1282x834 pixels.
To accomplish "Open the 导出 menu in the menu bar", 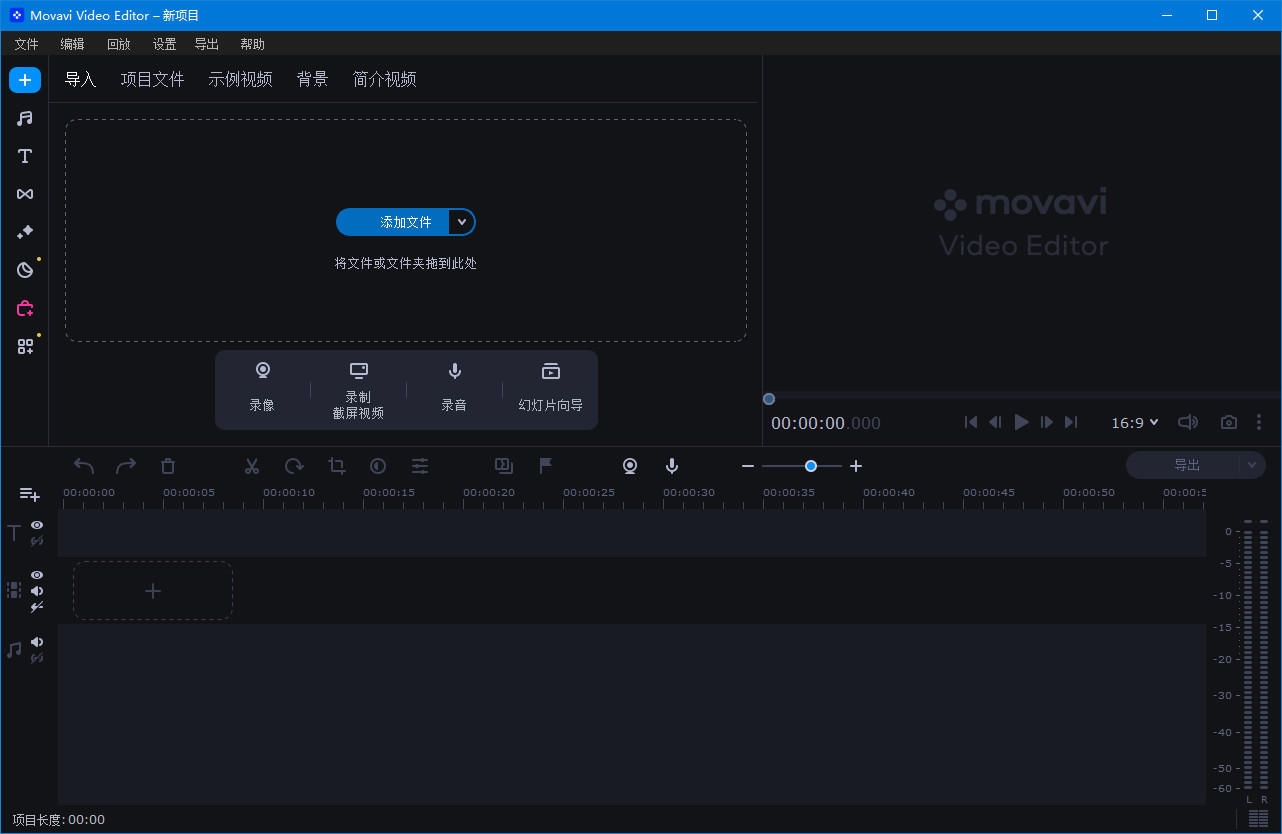I will coord(207,44).
